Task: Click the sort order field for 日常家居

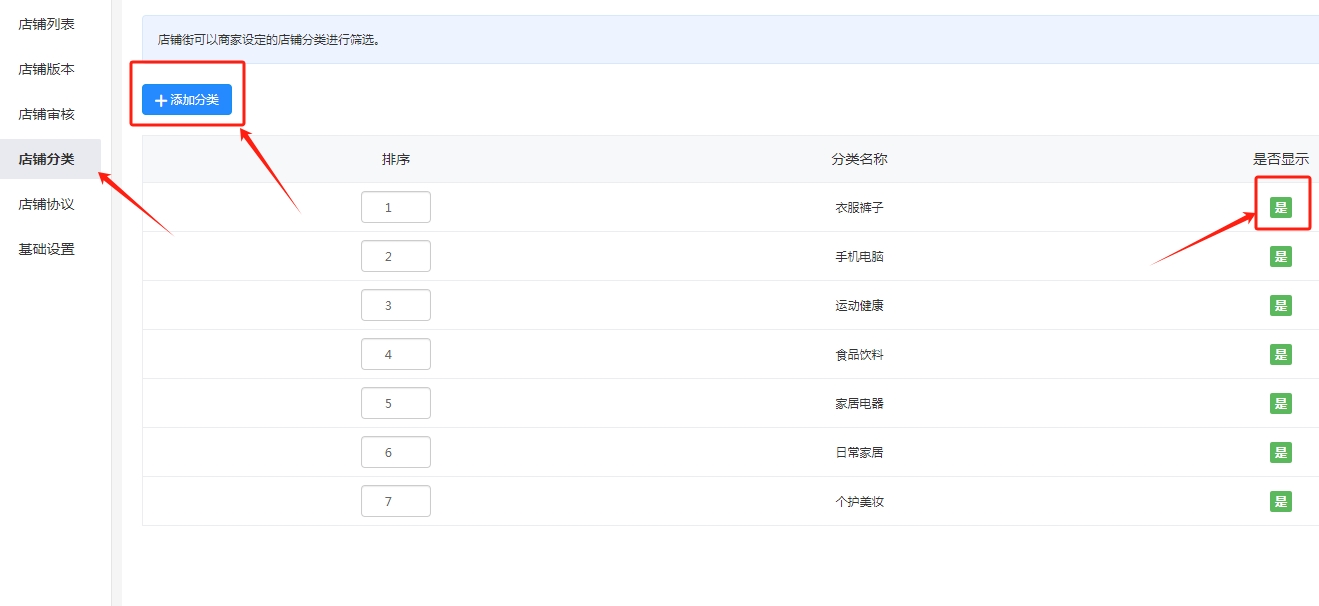Action: 396,452
